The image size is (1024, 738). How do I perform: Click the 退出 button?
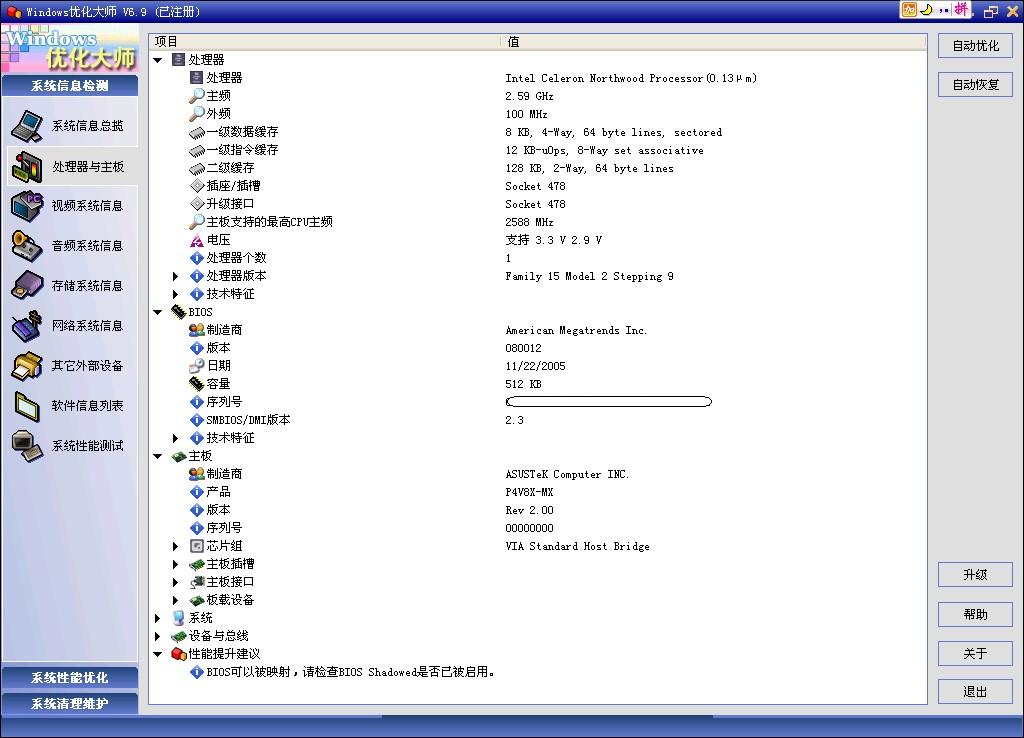(x=976, y=692)
